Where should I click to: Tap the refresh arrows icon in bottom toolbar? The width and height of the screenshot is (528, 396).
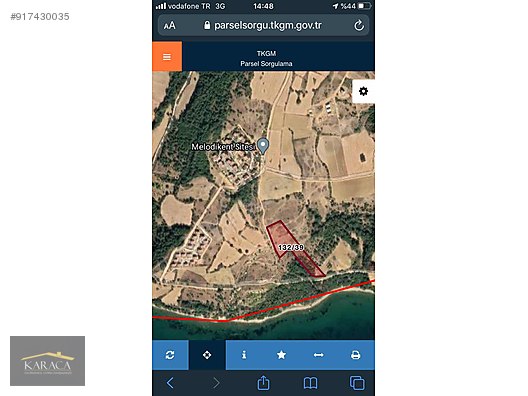coord(170,355)
